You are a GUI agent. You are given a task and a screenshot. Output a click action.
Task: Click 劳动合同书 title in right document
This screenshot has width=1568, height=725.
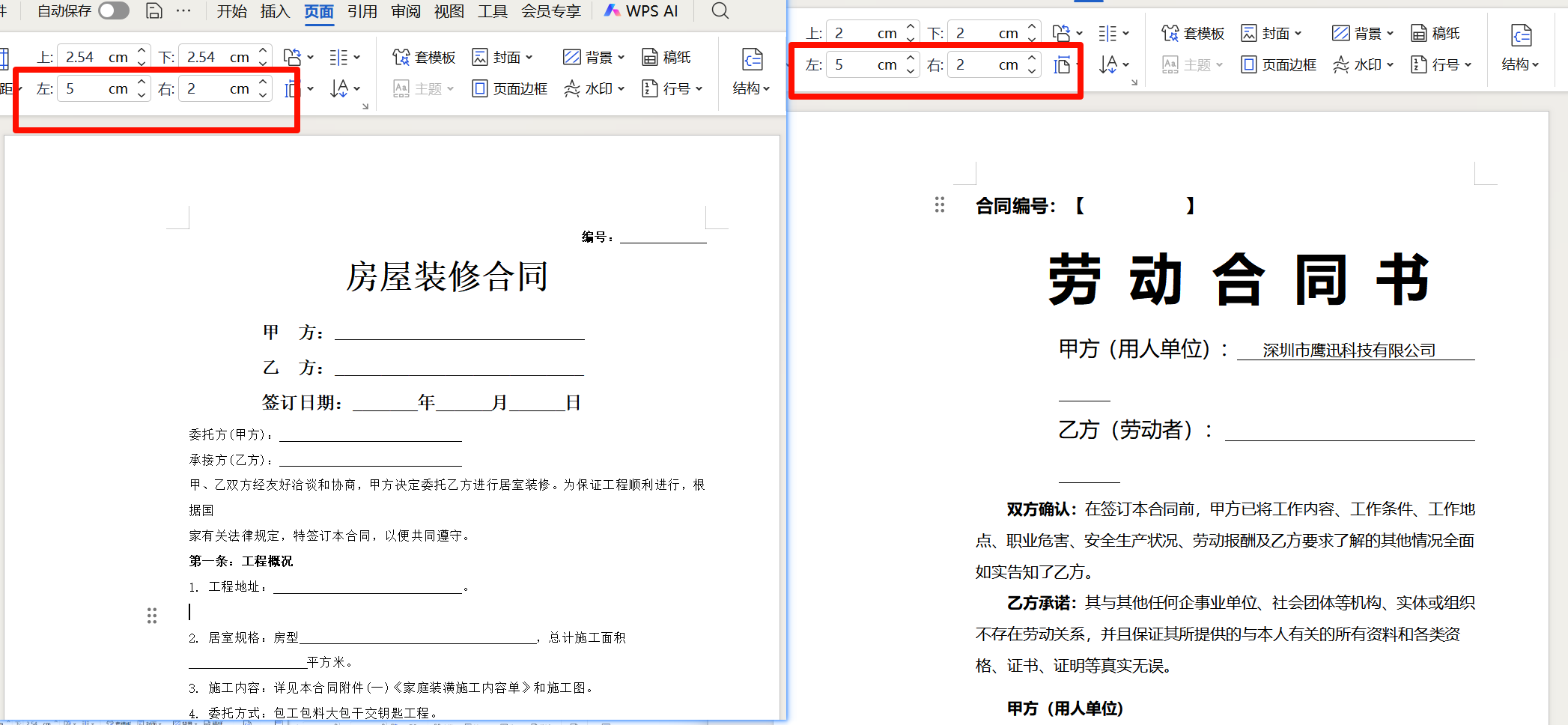click(1239, 279)
